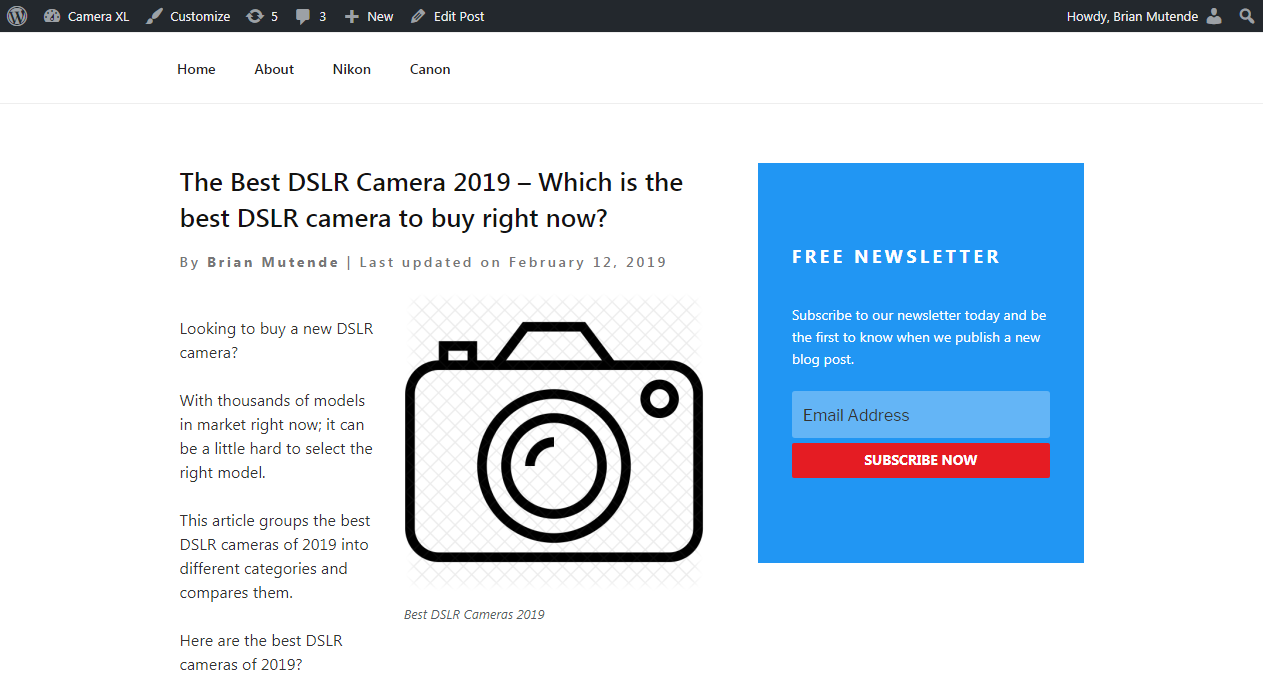Click the camera illustration image
This screenshot has height=689, width=1263.
[x=553, y=441]
